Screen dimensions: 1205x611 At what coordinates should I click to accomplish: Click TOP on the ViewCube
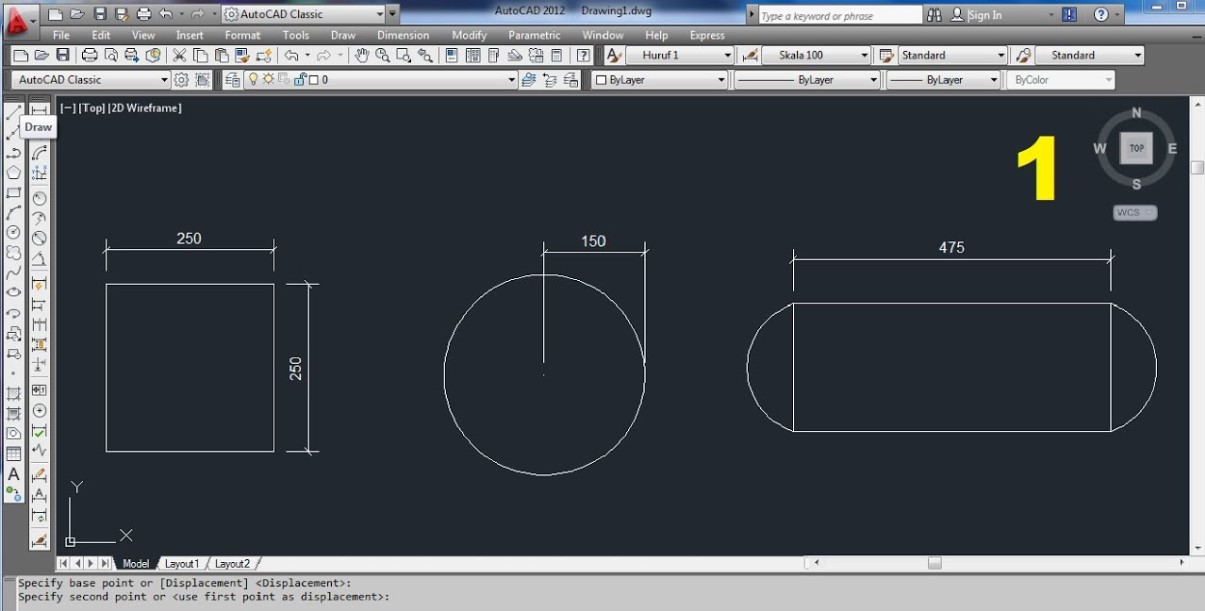tap(1136, 147)
